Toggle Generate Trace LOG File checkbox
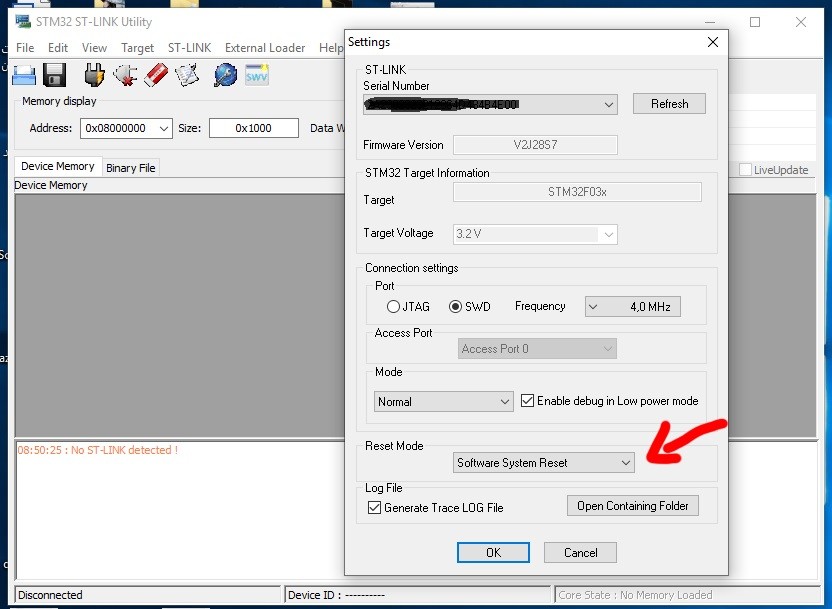The width and height of the screenshot is (832, 609). (x=374, y=507)
